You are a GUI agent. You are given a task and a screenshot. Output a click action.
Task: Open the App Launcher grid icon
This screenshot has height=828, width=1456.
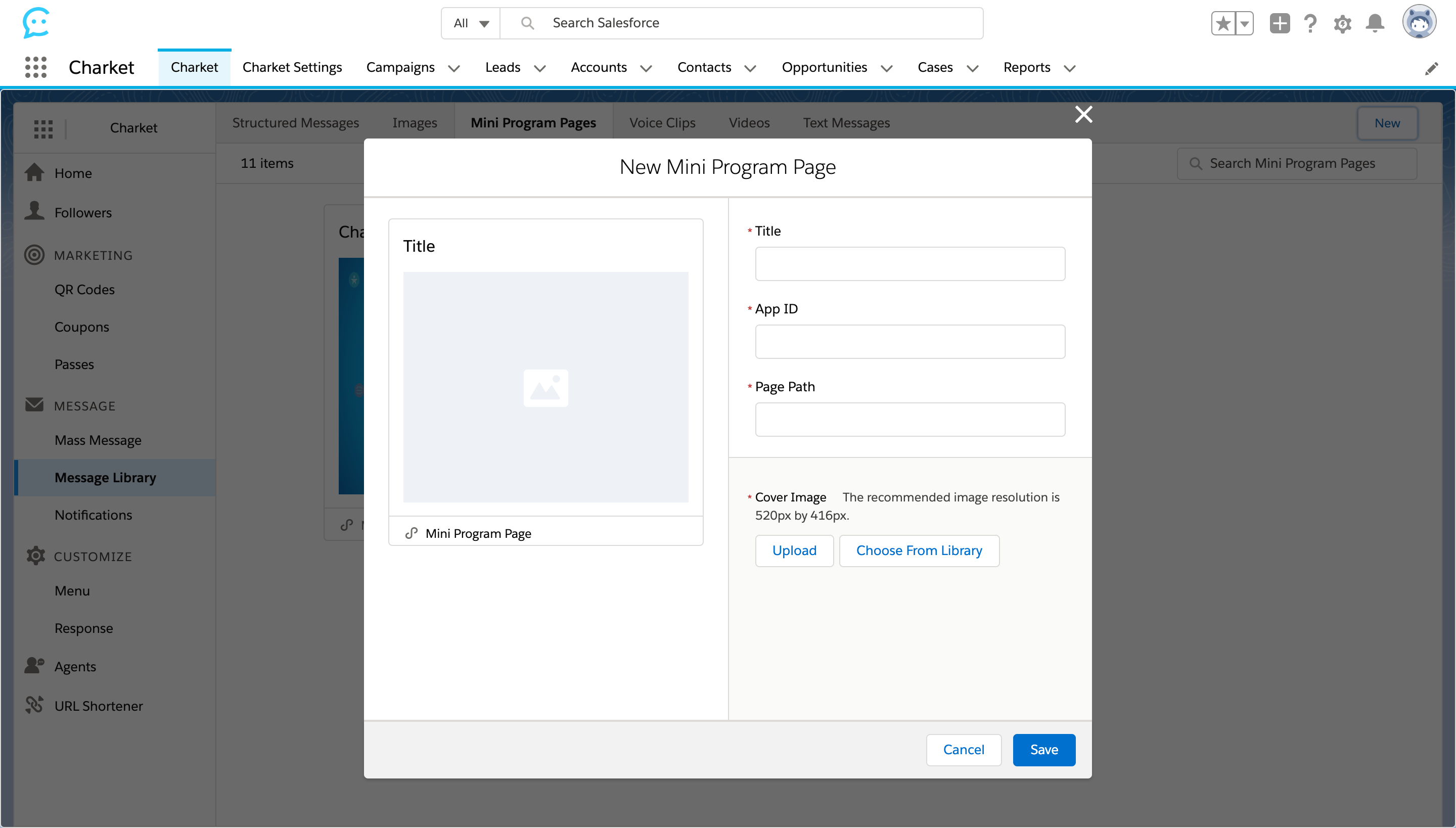coord(36,67)
